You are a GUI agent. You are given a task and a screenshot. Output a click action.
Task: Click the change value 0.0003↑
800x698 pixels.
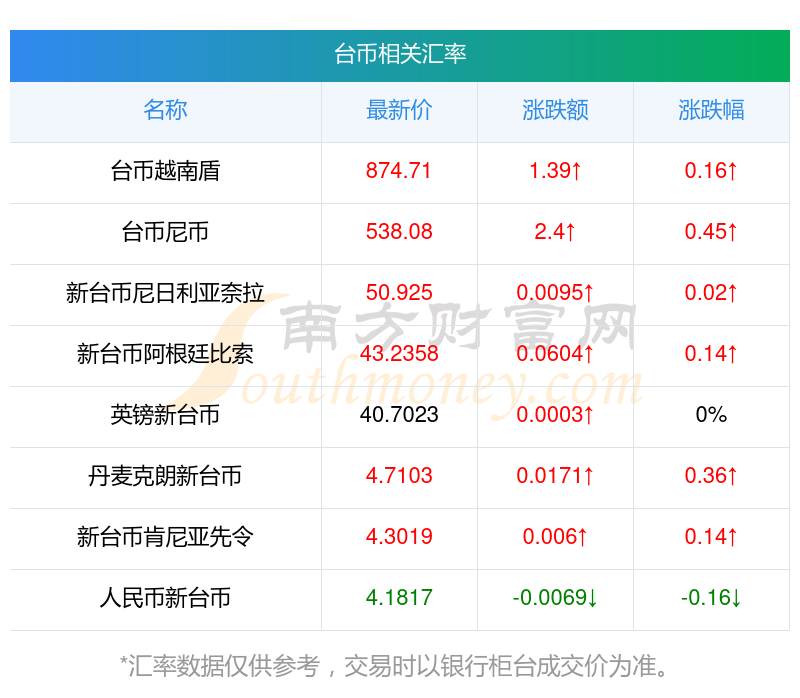[x=555, y=415]
